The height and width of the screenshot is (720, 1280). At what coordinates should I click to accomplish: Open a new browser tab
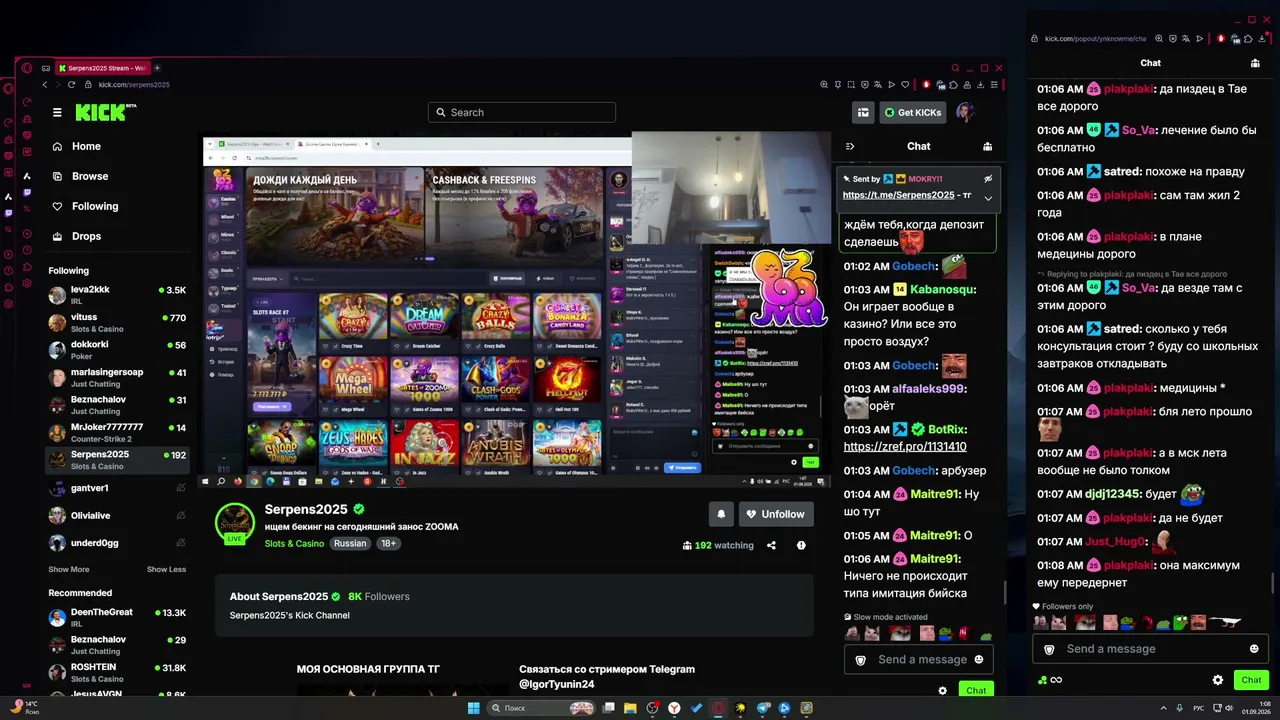(x=157, y=68)
